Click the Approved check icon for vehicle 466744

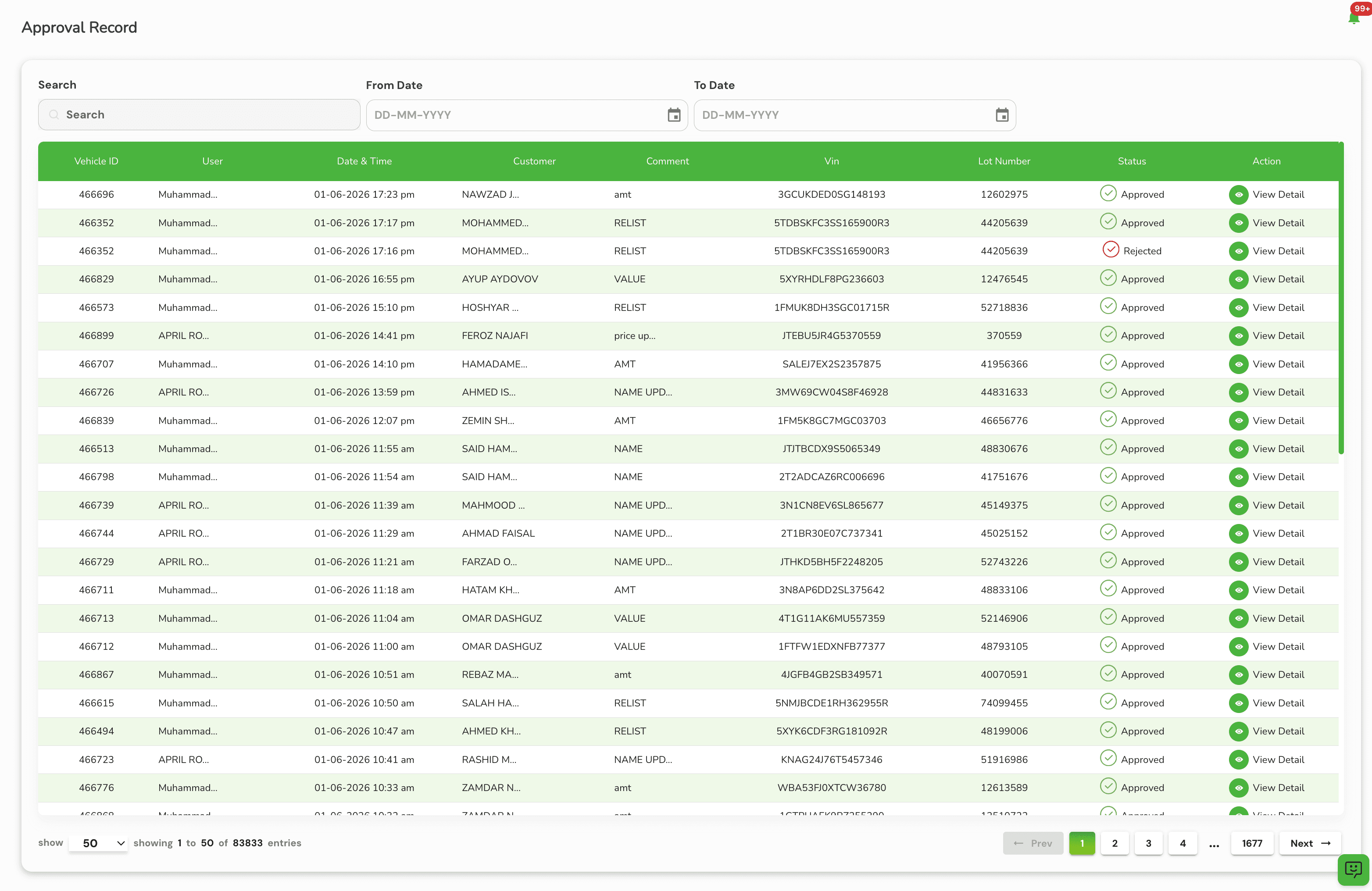tap(1108, 532)
